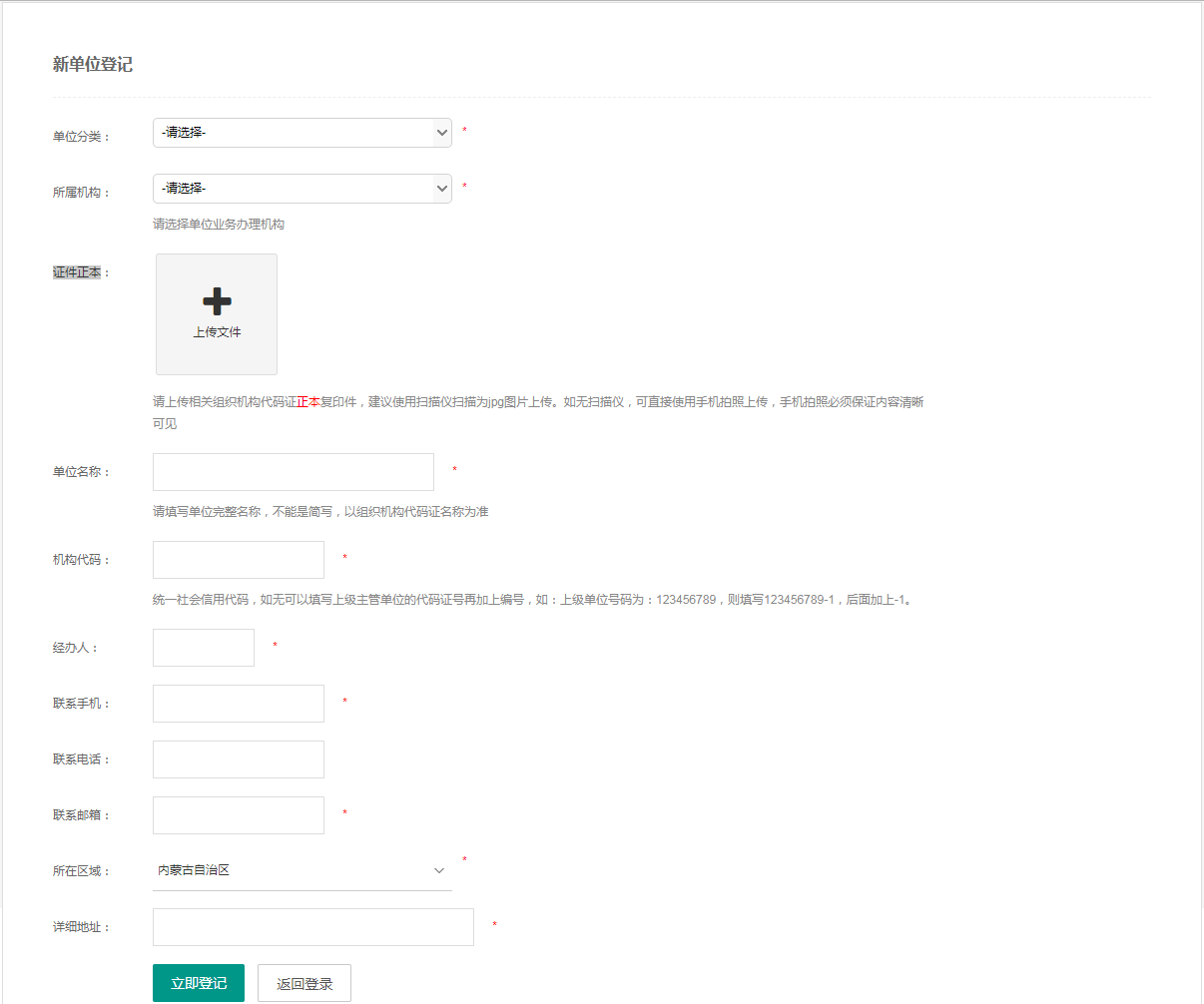
Task: Click 内蒙古自治区 selected region text
Action: point(194,871)
